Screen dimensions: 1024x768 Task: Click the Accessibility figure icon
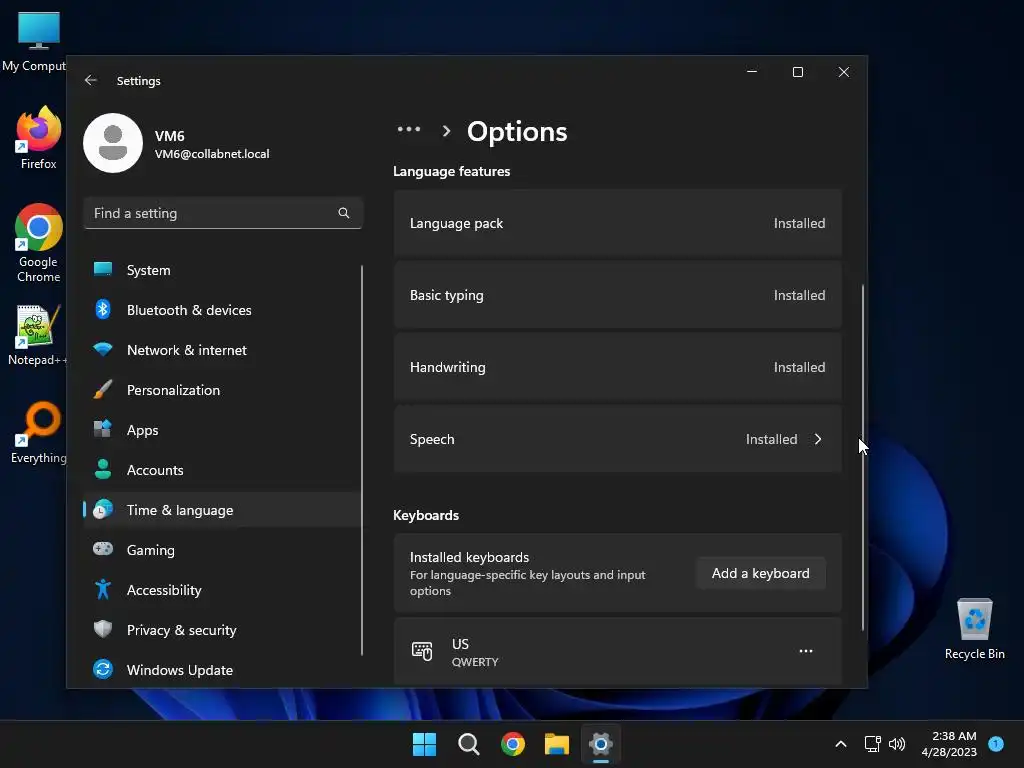coord(103,589)
